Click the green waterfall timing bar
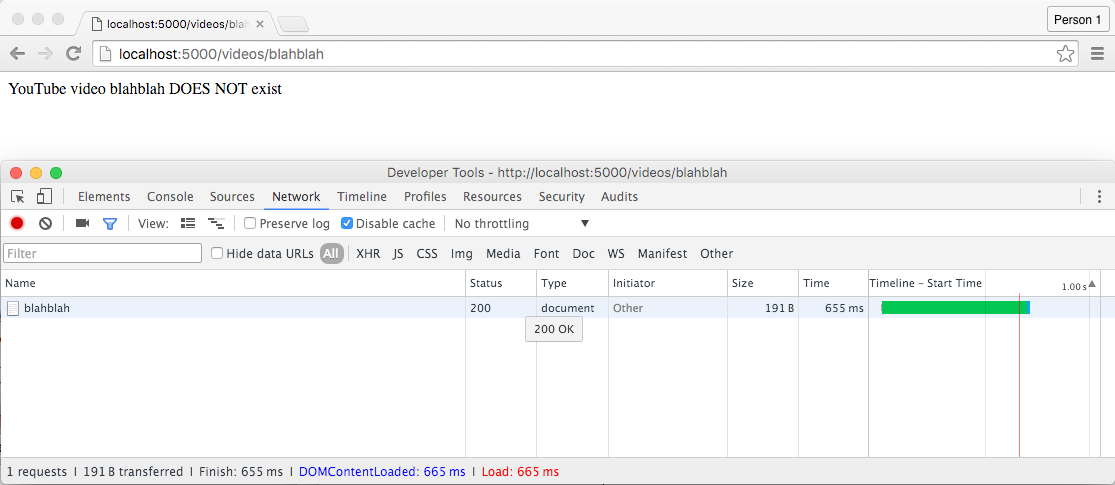 pos(955,308)
